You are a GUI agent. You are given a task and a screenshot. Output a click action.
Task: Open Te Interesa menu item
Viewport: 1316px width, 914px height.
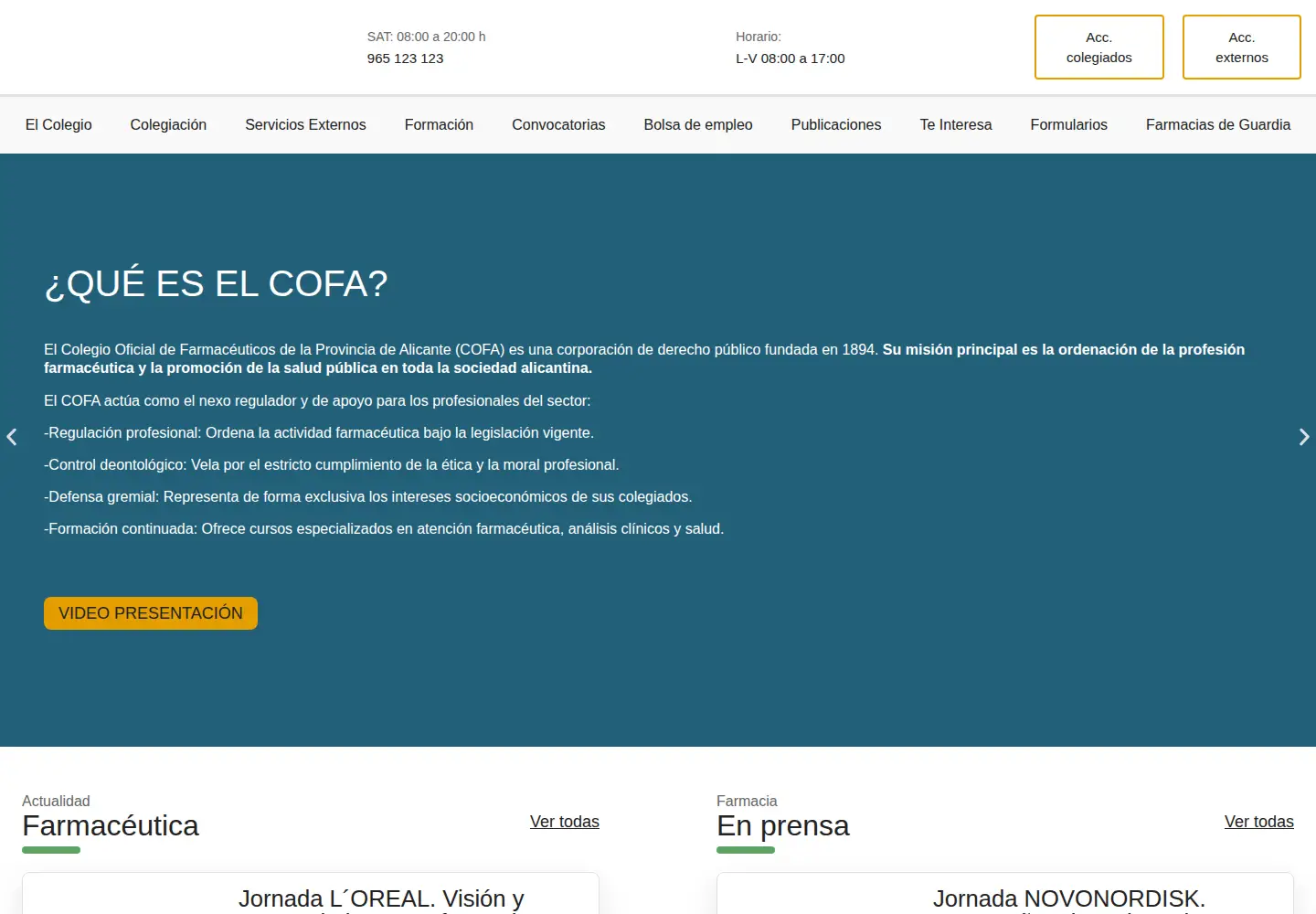coord(956,124)
